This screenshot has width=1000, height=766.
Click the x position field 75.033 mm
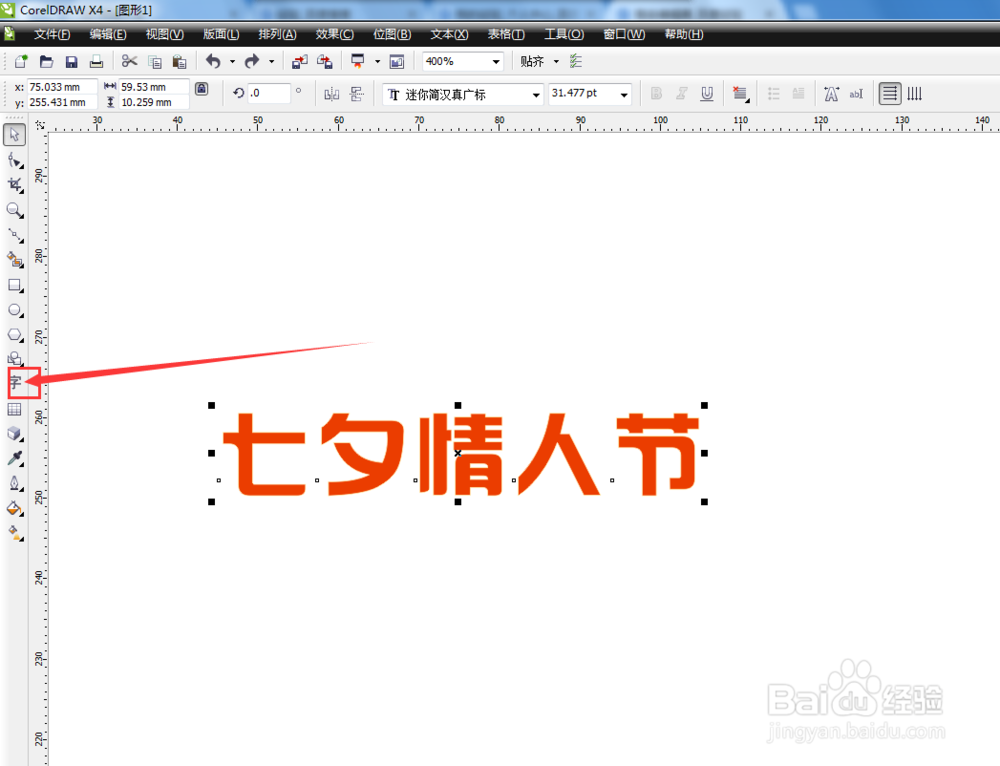pyautogui.click(x=62, y=87)
